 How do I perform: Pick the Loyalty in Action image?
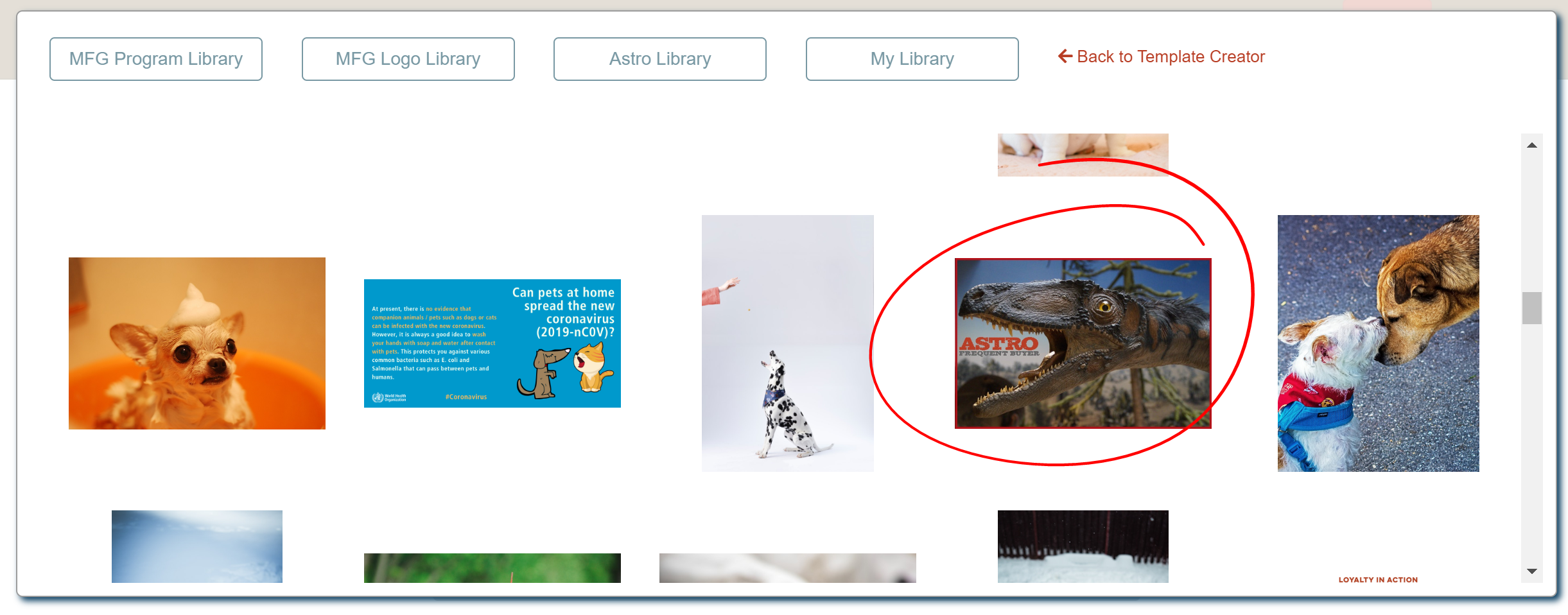(x=1378, y=579)
